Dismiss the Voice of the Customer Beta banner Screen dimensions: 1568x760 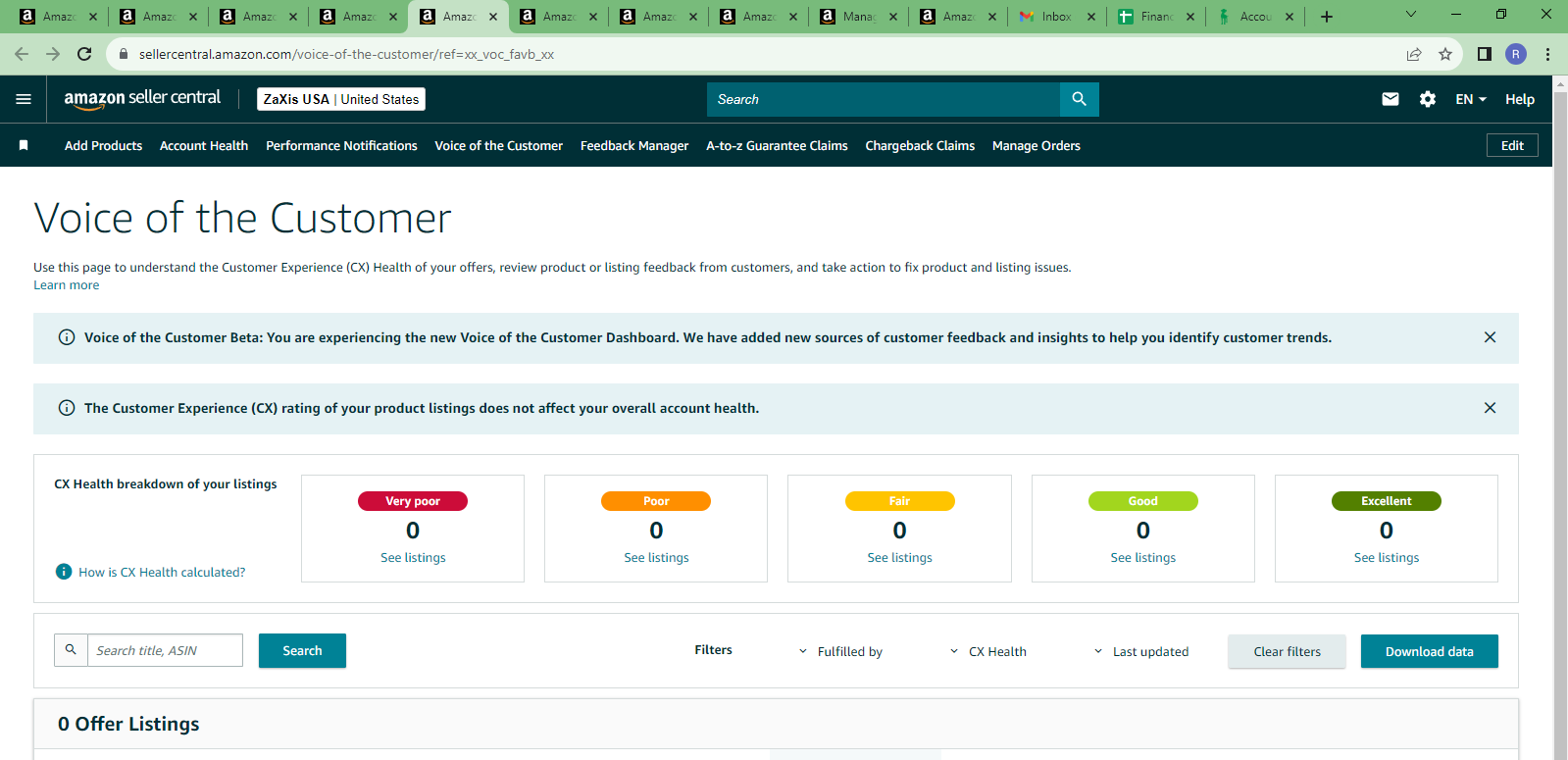[x=1490, y=337]
